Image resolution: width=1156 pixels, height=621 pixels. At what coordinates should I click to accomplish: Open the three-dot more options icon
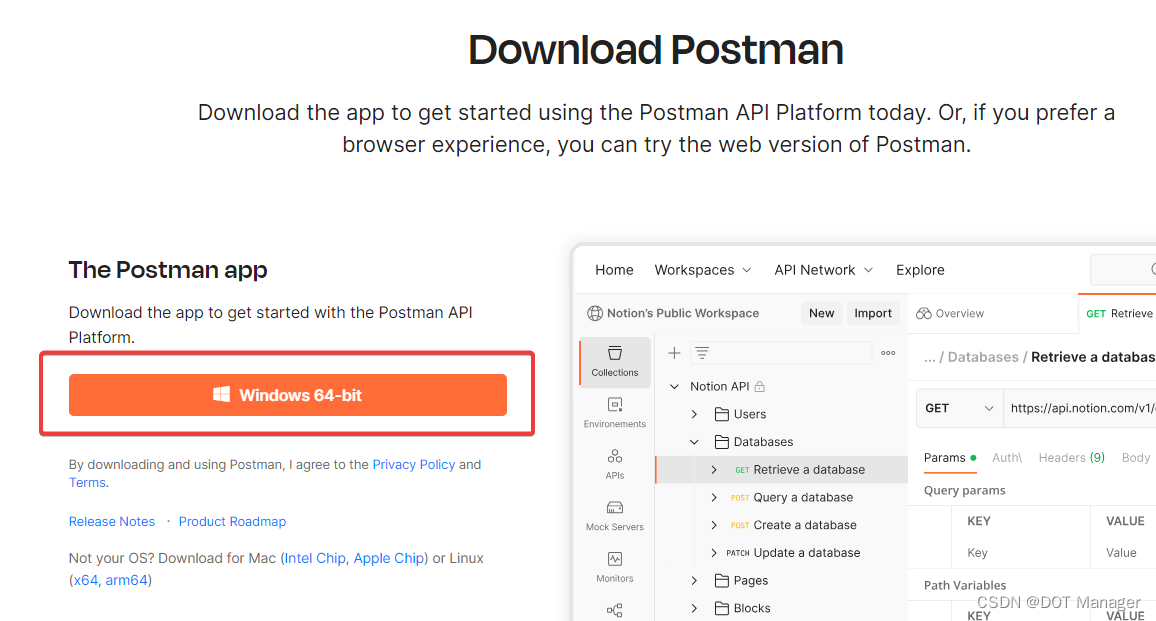(888, 353)
